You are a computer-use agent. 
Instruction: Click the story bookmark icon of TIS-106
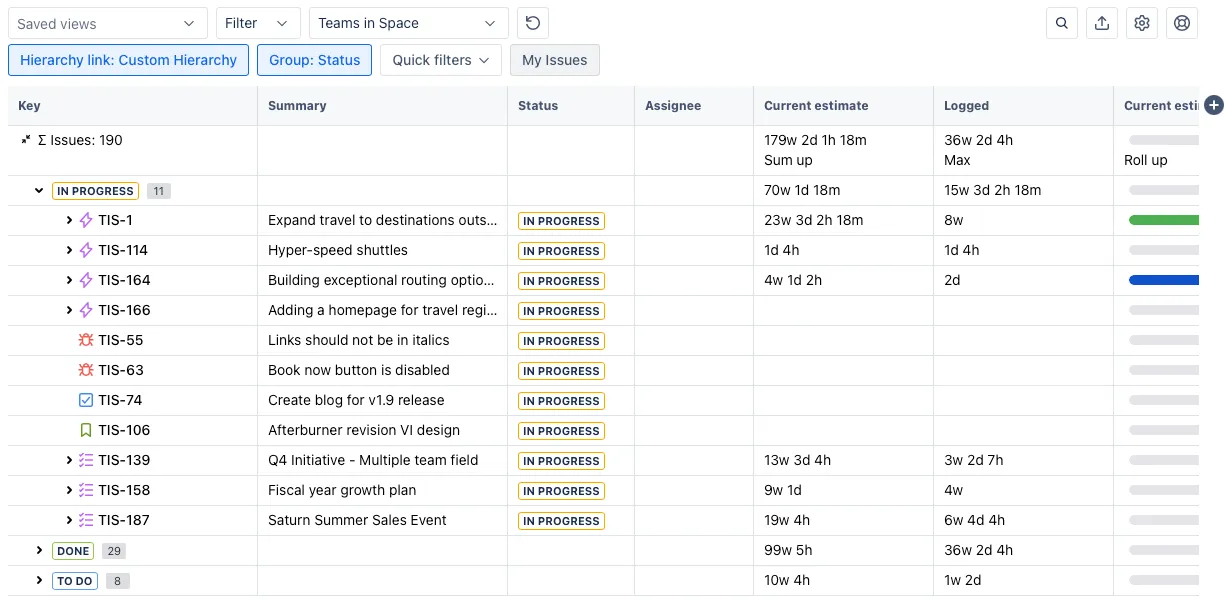click(x=86, y=430)
